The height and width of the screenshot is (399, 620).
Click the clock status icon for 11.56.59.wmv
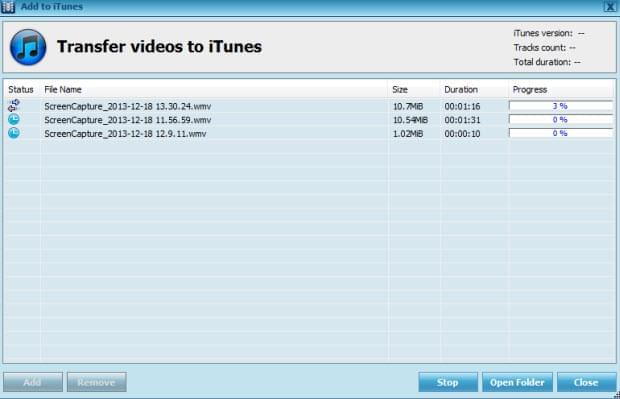[x=14, y=119]
